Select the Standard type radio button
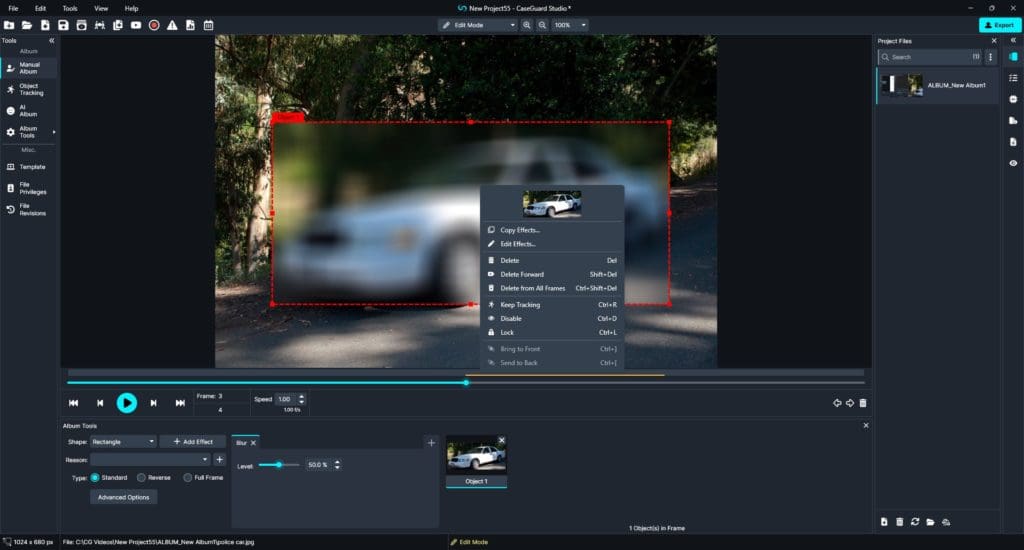The width and height of the screenshot is (1024, 550). 95,477
